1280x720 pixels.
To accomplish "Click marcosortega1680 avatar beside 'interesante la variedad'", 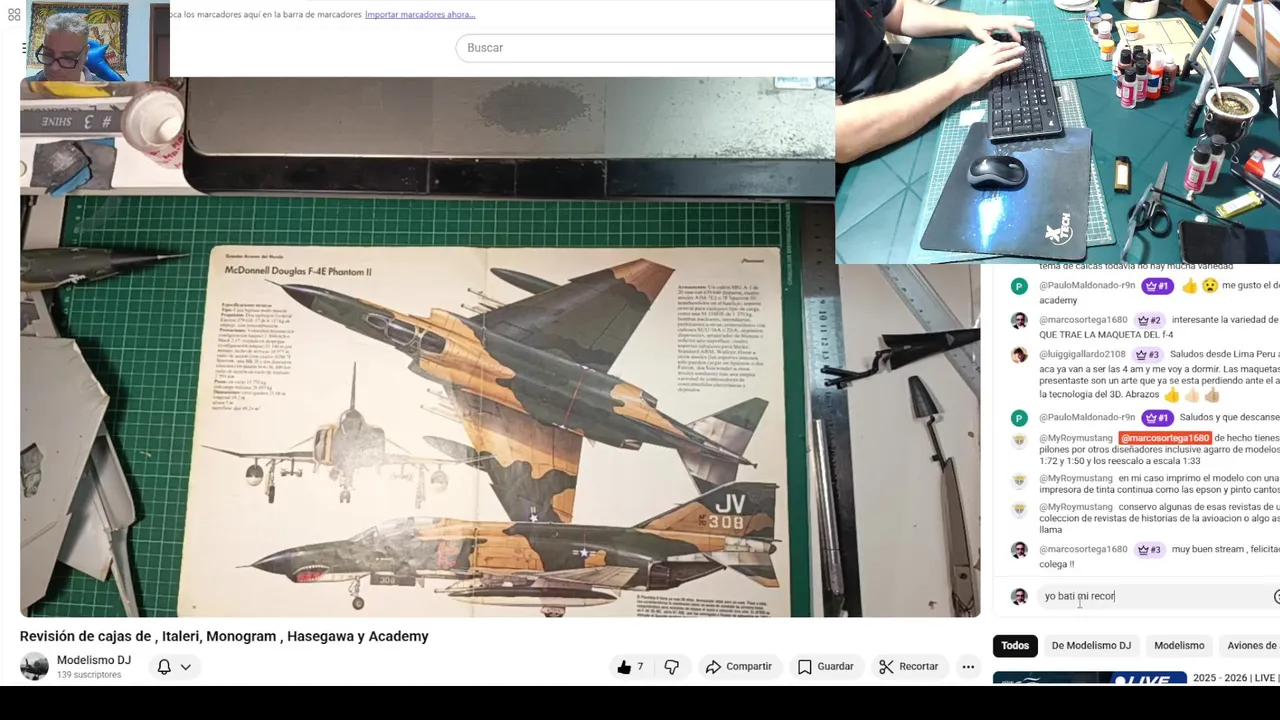I will pyautogui.click(x=1019, y=321).
